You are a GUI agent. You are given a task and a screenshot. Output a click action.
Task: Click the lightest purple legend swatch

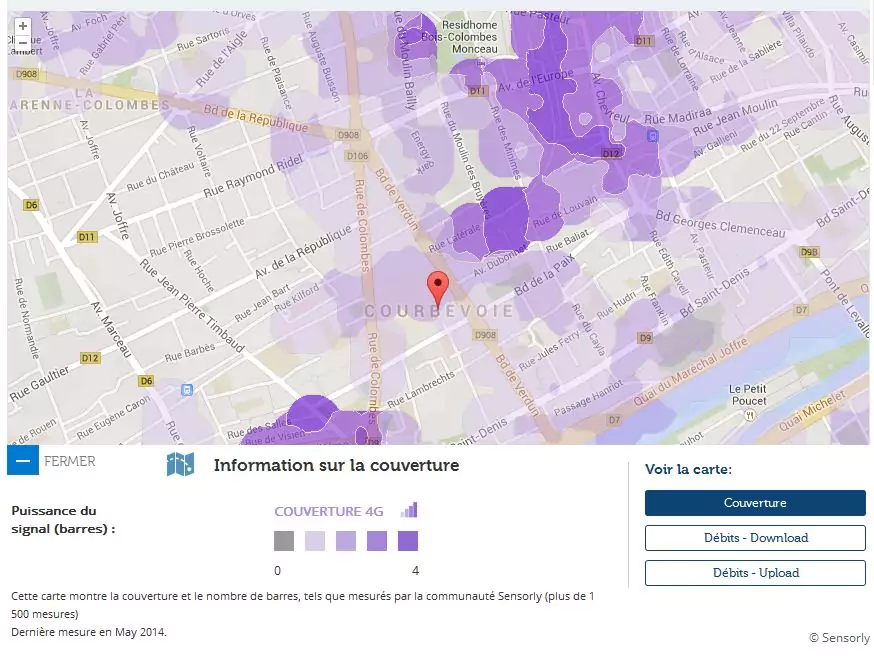tap(315, 541)
